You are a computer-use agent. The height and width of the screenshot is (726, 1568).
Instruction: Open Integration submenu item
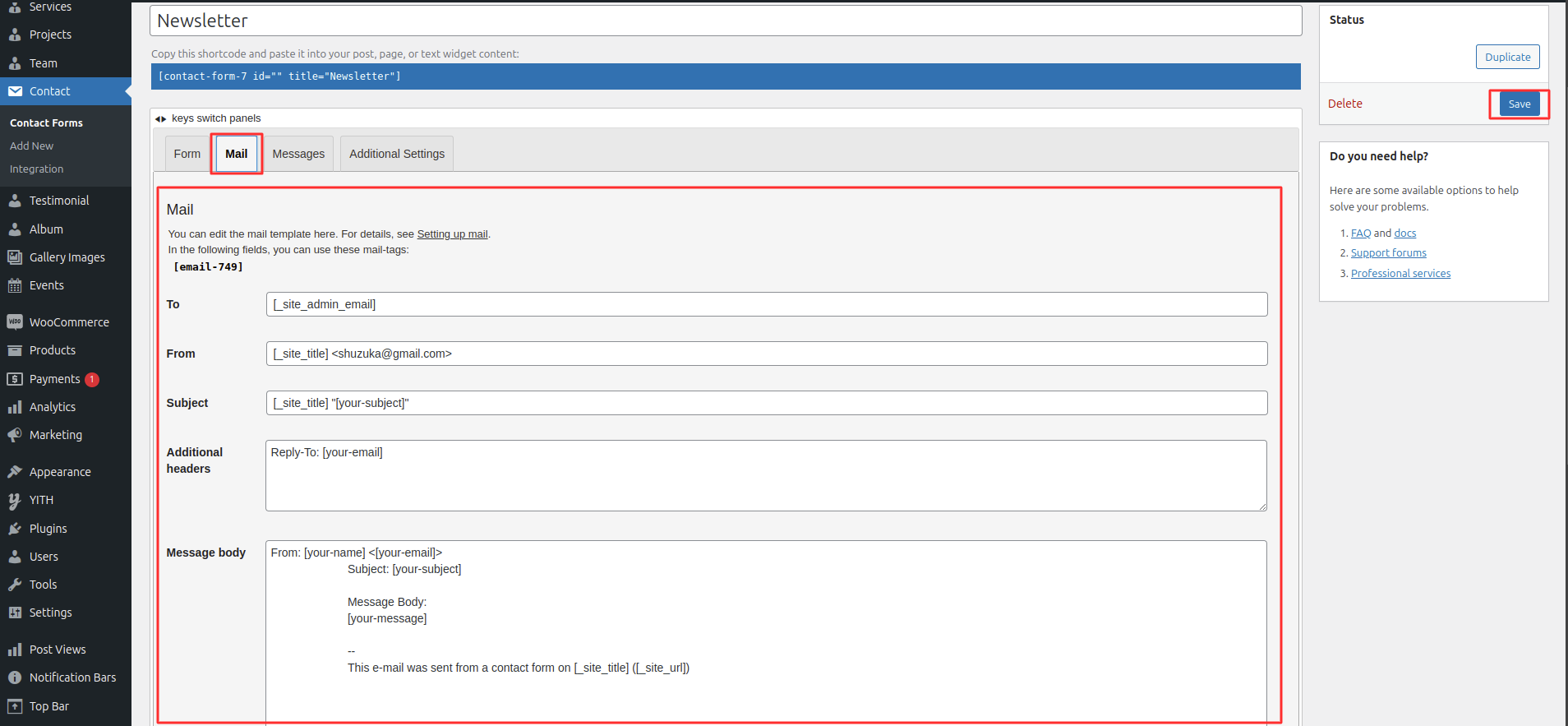[36, 169]
